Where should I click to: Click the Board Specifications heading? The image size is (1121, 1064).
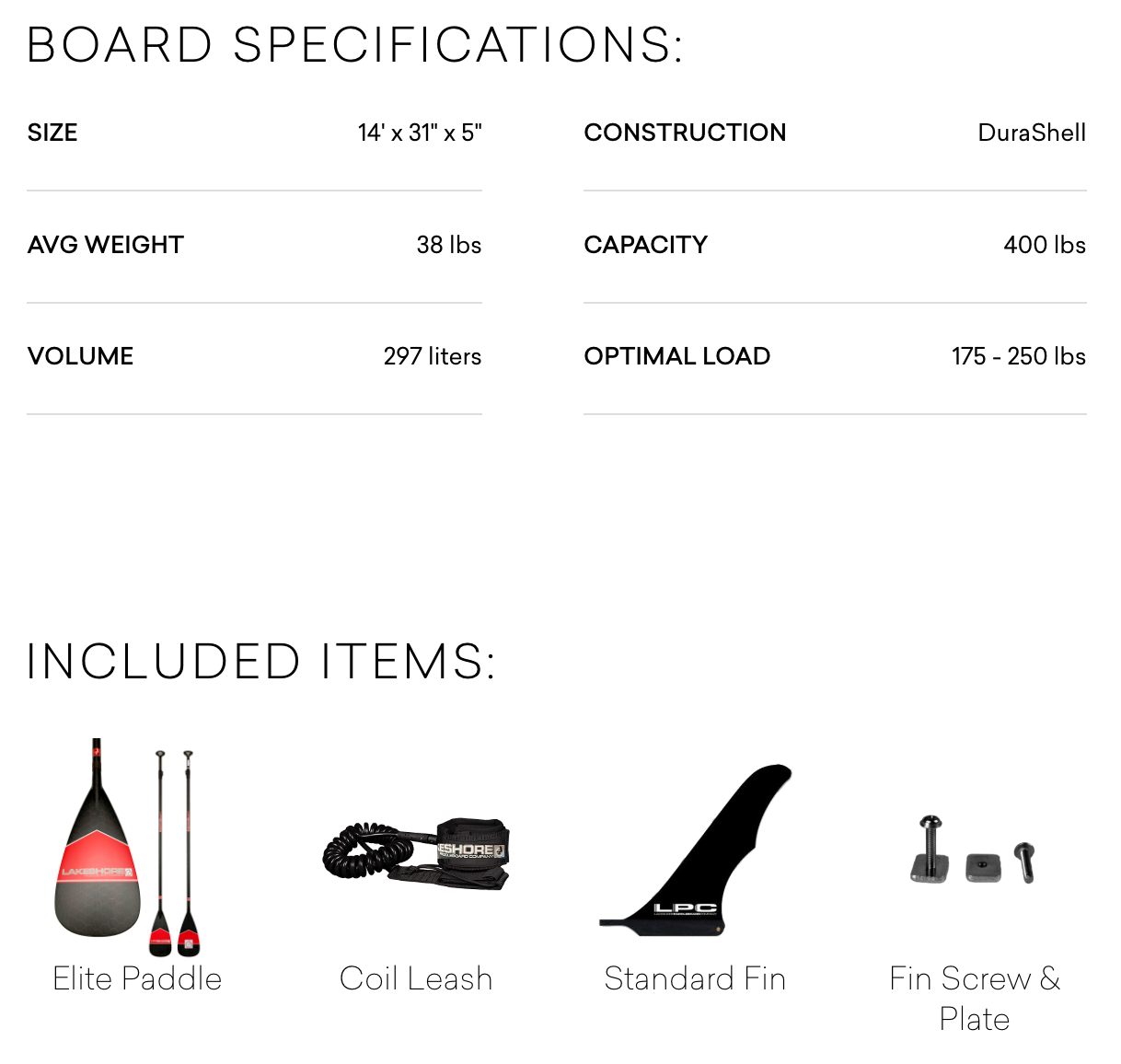(355, 45)
